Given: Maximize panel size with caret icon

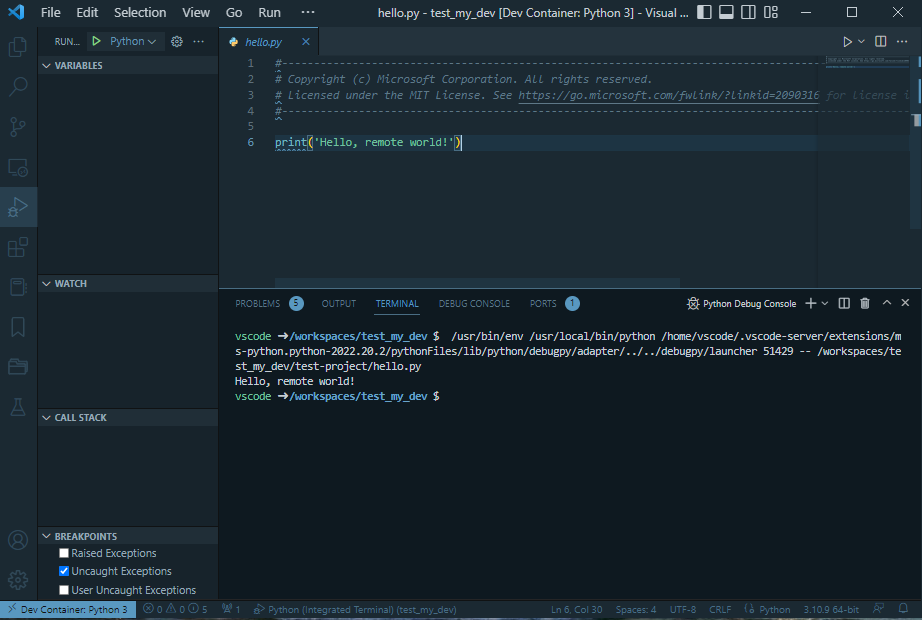Looking at the screenshot, I should pos(887,302).
